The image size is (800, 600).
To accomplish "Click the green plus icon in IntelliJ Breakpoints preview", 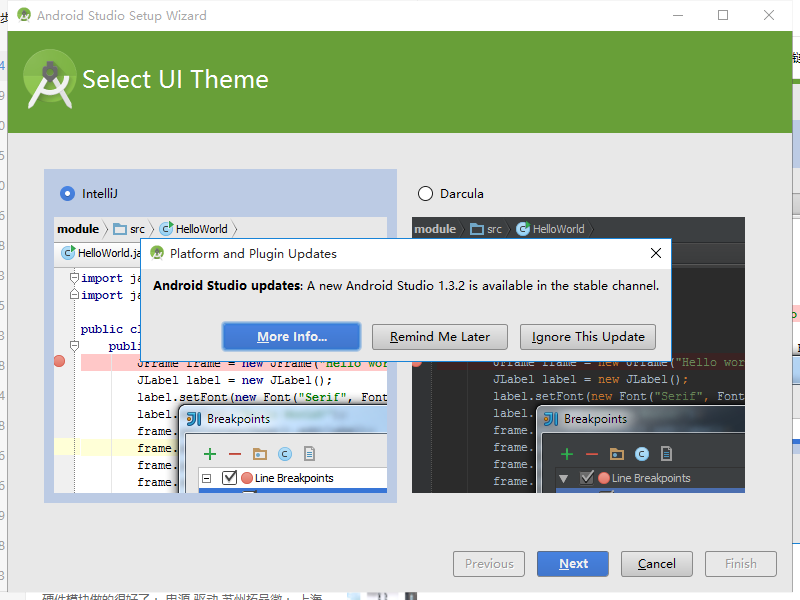I will coord(210,454).
